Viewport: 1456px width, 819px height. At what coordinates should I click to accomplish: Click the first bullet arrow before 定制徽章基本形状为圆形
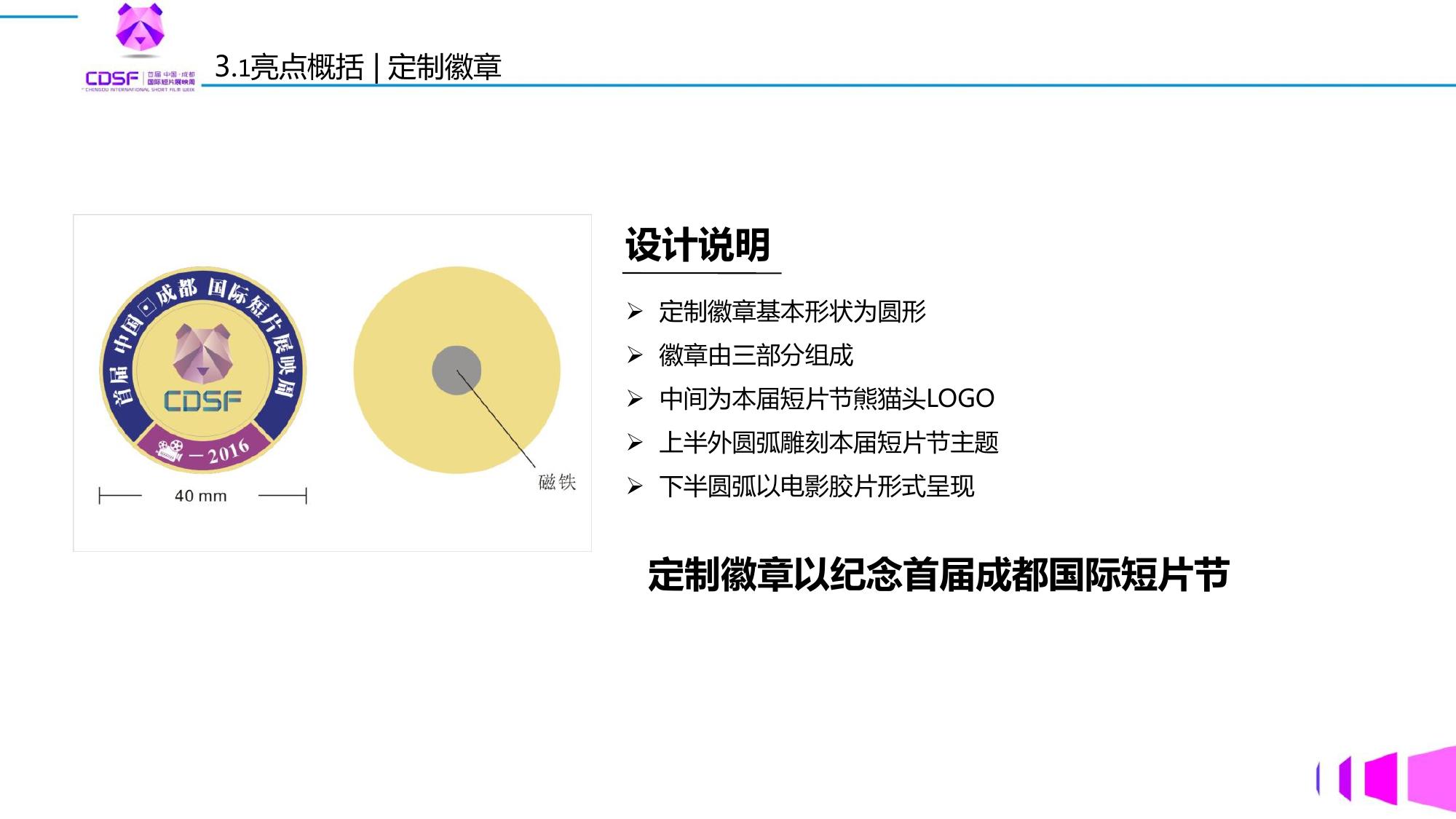[x=635, y=312]
